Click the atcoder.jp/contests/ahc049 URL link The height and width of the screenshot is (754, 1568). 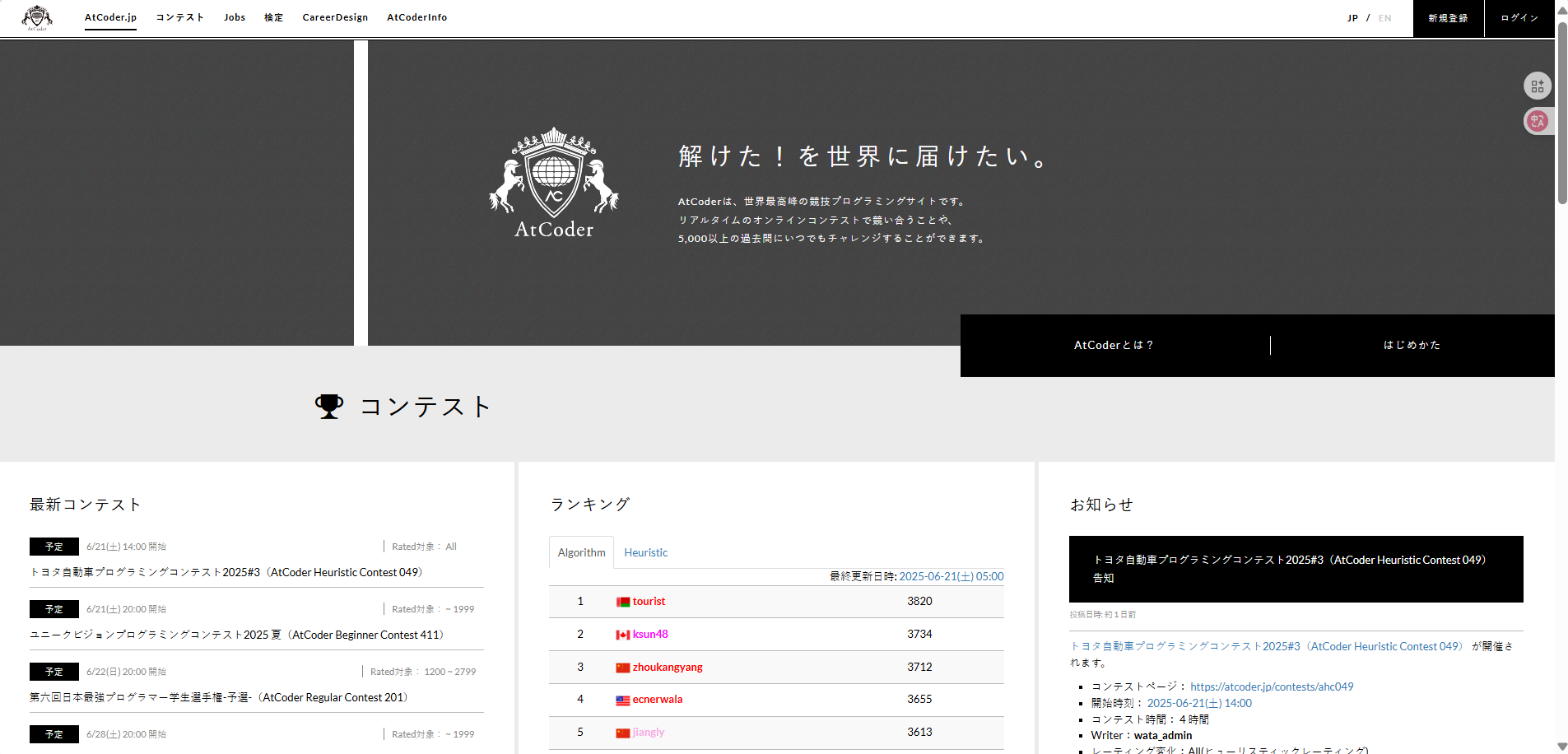click(1272, 687)
